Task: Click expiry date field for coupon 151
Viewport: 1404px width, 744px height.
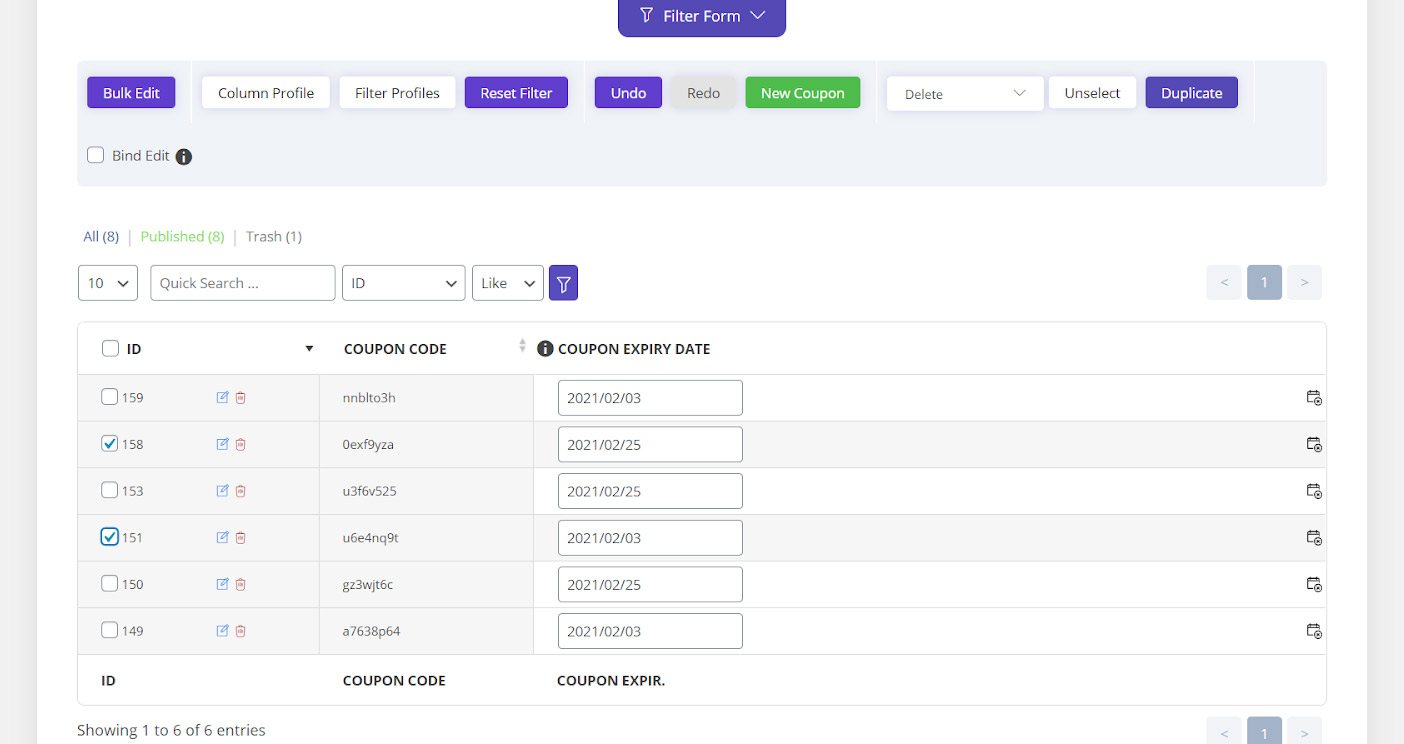Action: [650, 538]
